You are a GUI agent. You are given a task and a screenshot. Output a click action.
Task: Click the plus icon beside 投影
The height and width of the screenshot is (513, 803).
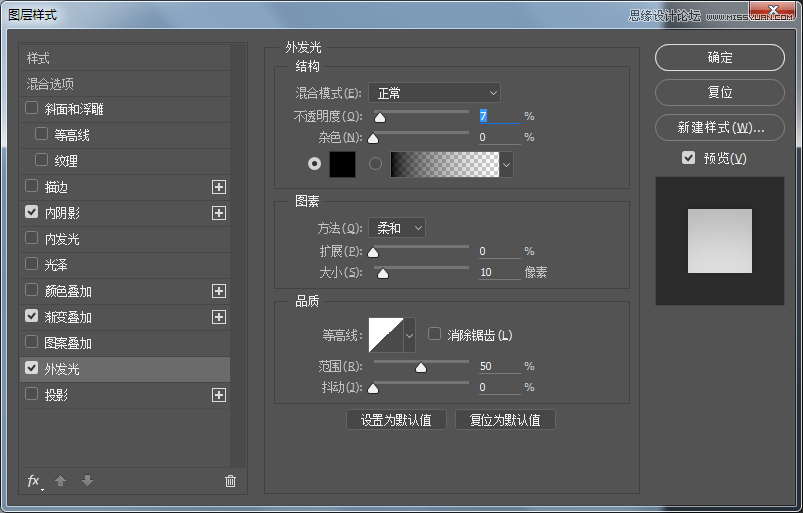[x=219, y=395]
